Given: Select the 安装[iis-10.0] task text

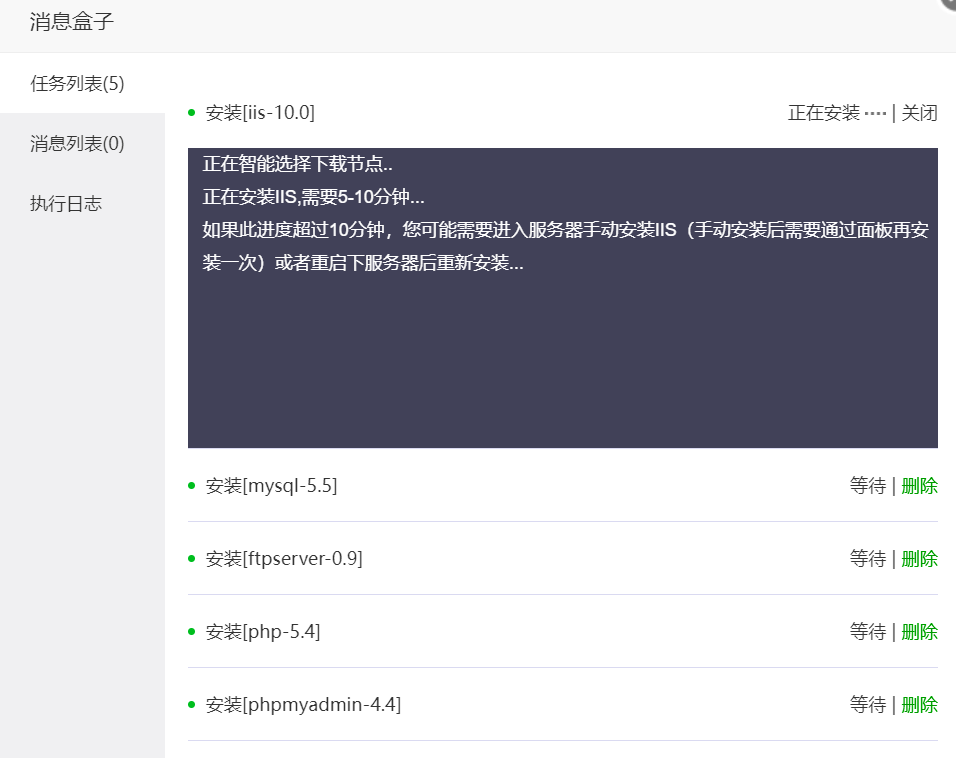Looking at the screenshot, I should click(x=260, y=113).
